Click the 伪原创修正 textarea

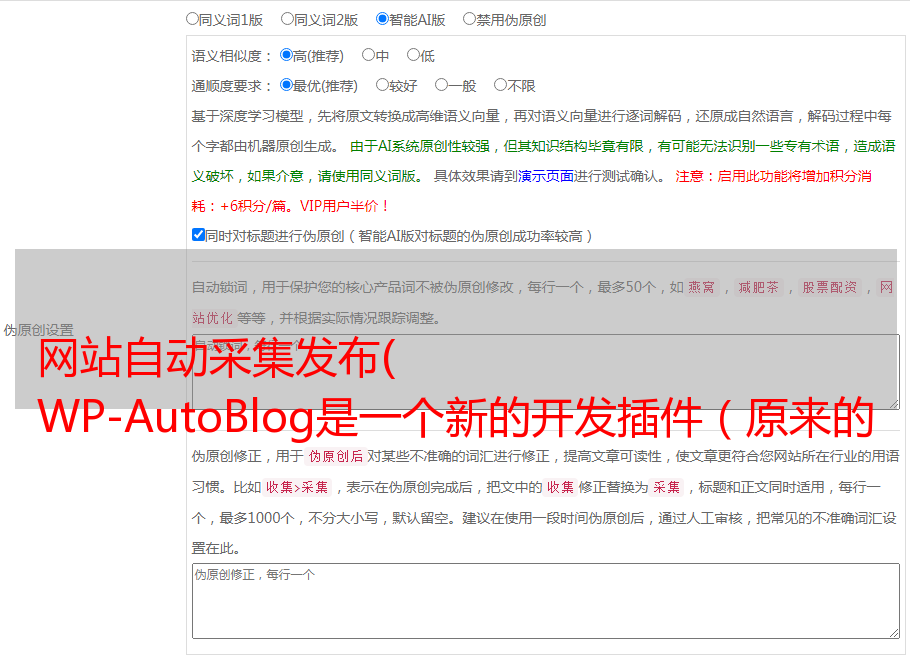[546, 601]
